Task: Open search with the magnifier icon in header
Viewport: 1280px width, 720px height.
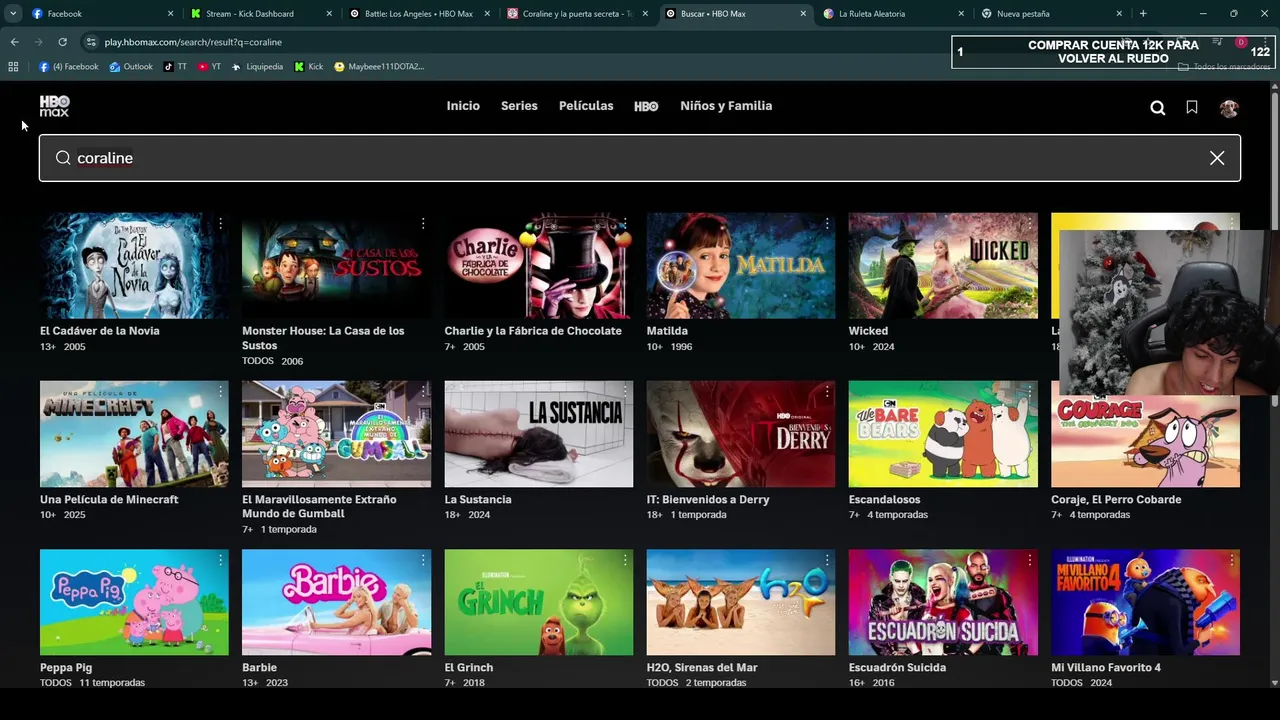Action: (x=1158, y=108)
